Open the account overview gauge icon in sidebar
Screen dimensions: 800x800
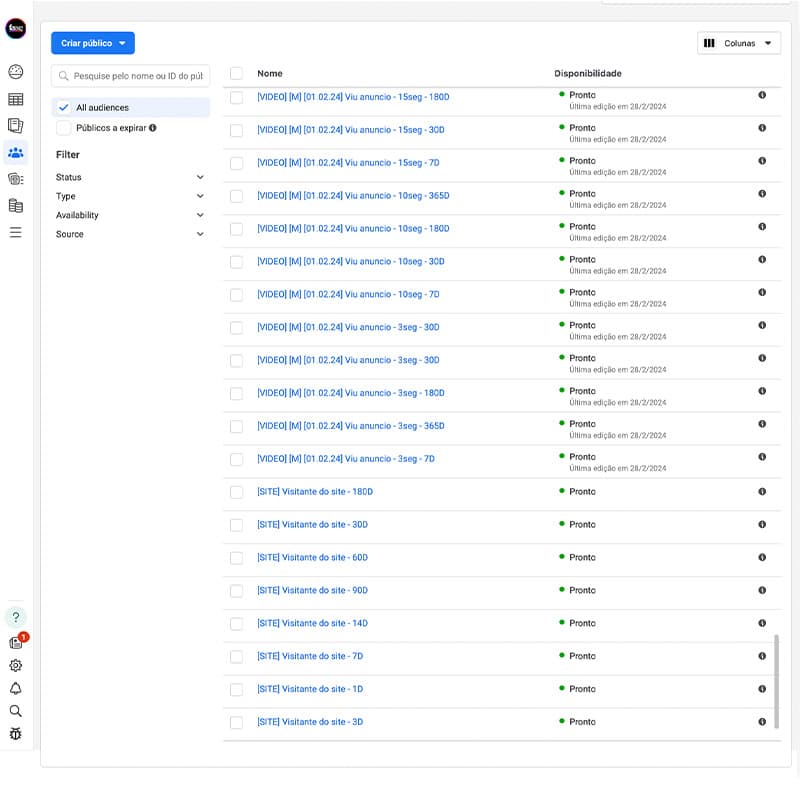point(15,72)
